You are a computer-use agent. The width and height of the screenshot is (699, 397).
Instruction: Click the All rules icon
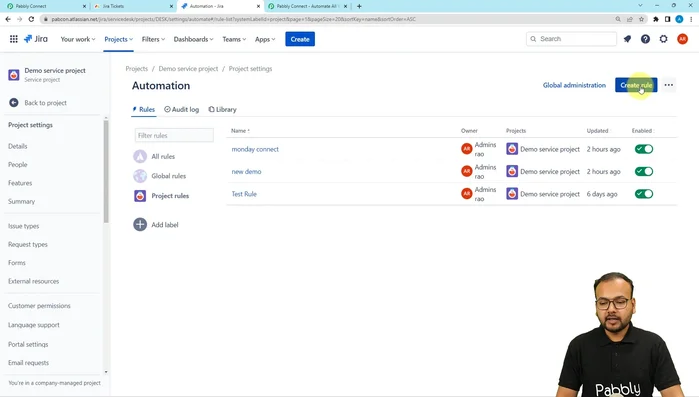pyautogui.click(x=140, y=156)
